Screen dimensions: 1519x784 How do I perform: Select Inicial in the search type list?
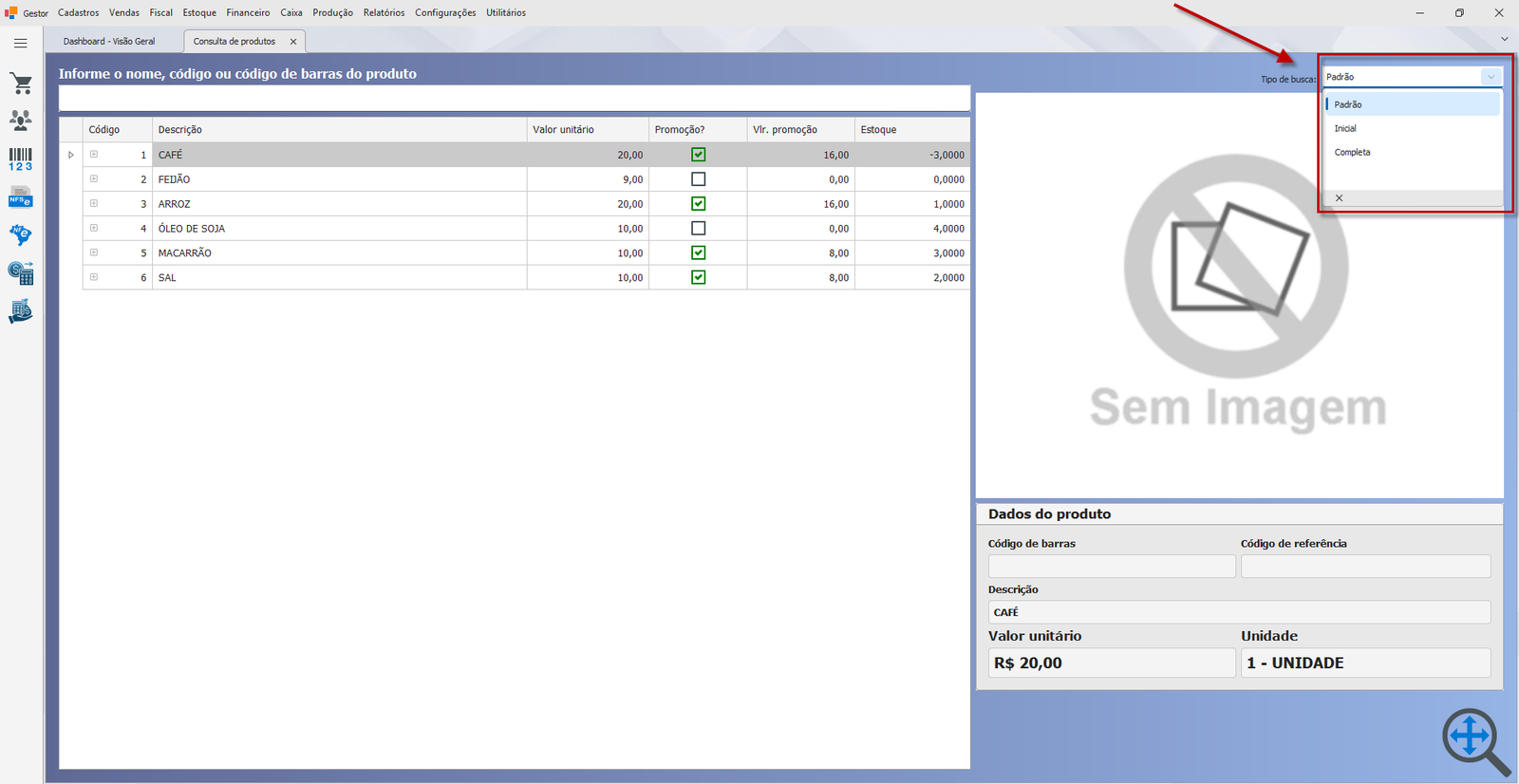(1412, 128)
